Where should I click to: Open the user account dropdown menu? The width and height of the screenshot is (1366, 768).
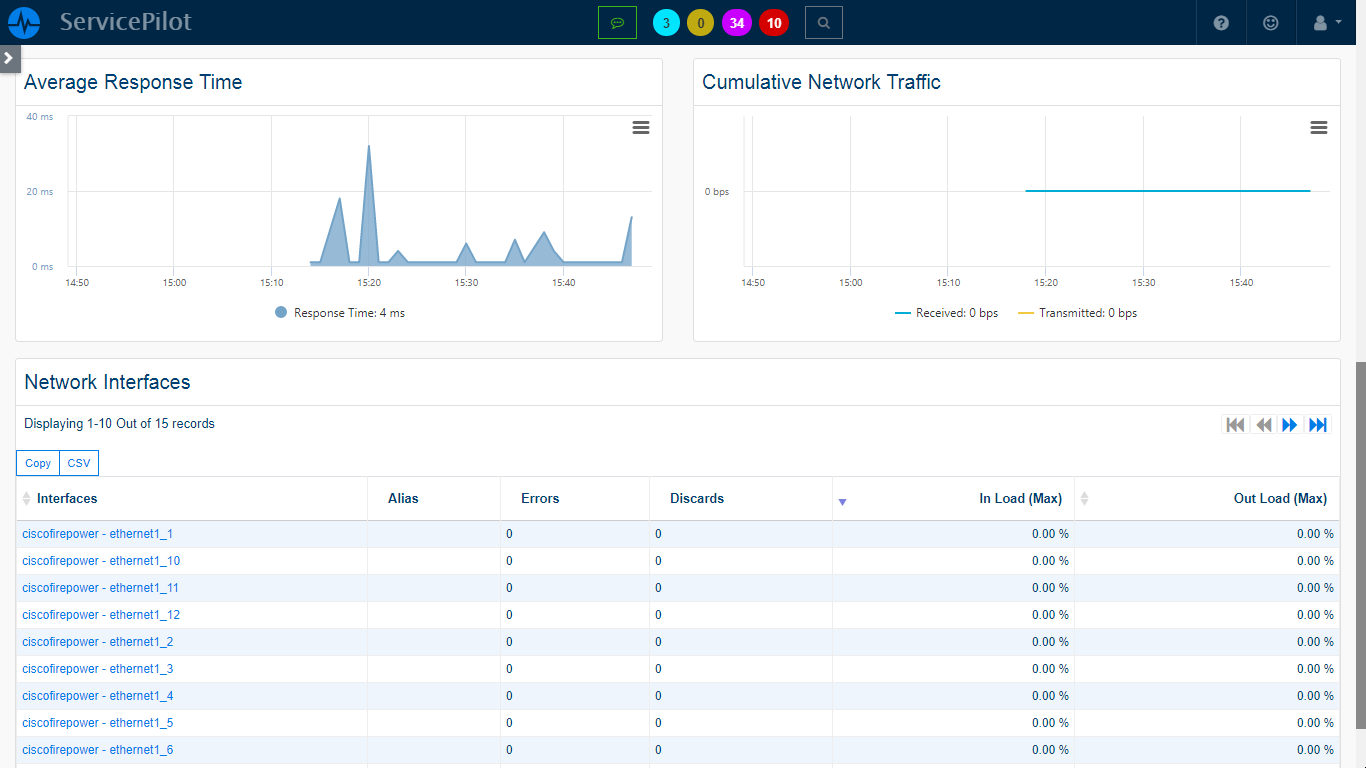1326,22
